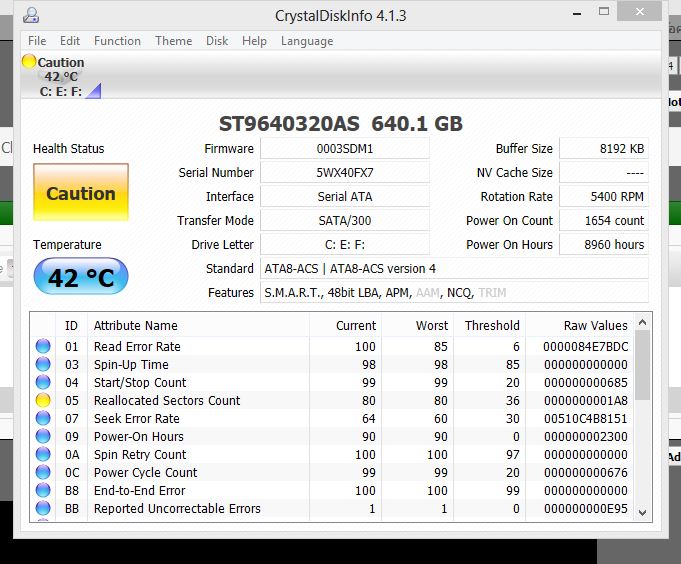This screenshot has height=564, width=681.
Task: Click blue status orb for End-to-End Error
Action: (x=43, y=490)
